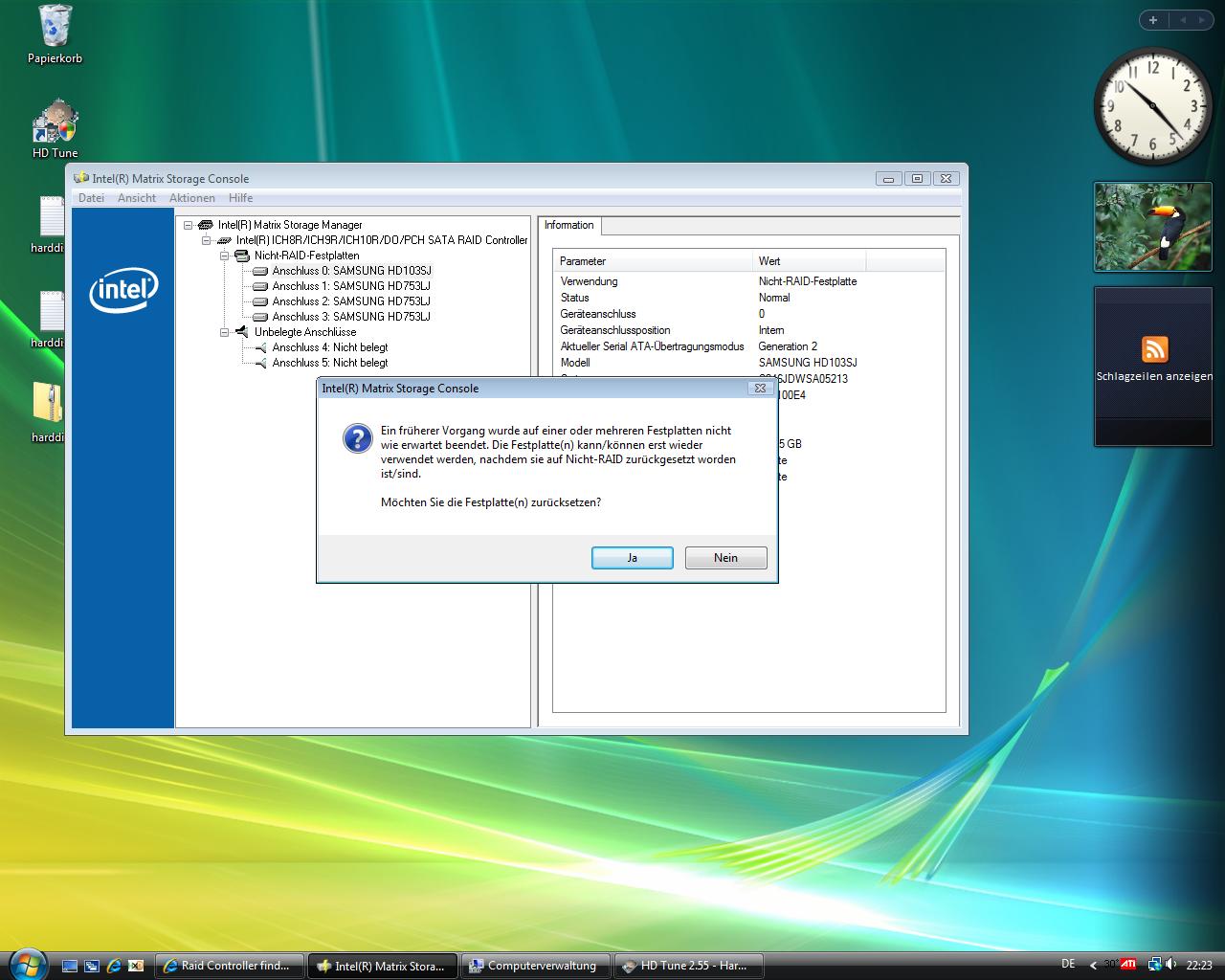Click the taskbar clock showing 22:23
This screenshot has height=980, width=1225.
click(1199, 965)
